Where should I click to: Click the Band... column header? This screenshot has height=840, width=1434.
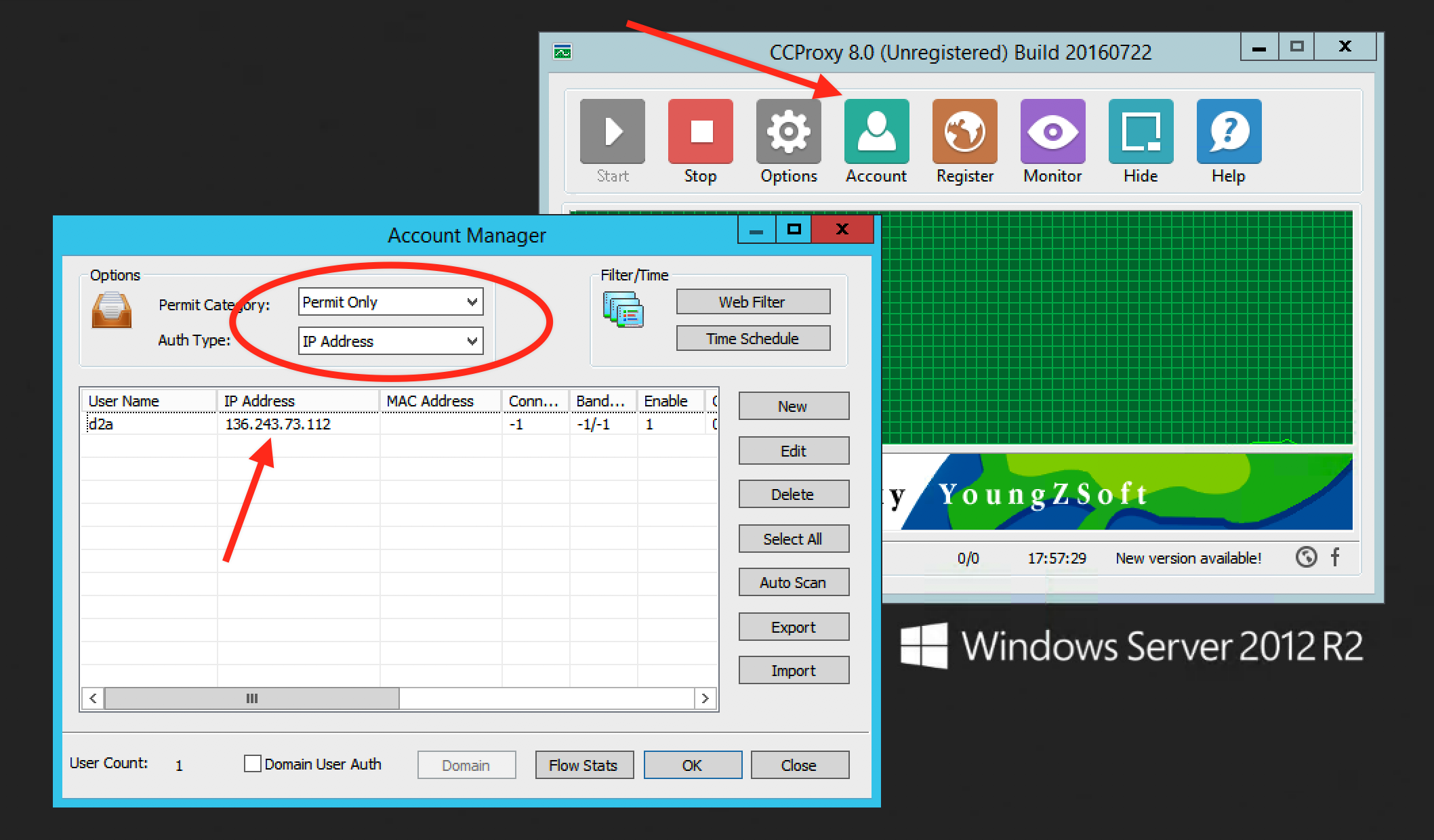point(603,401)
